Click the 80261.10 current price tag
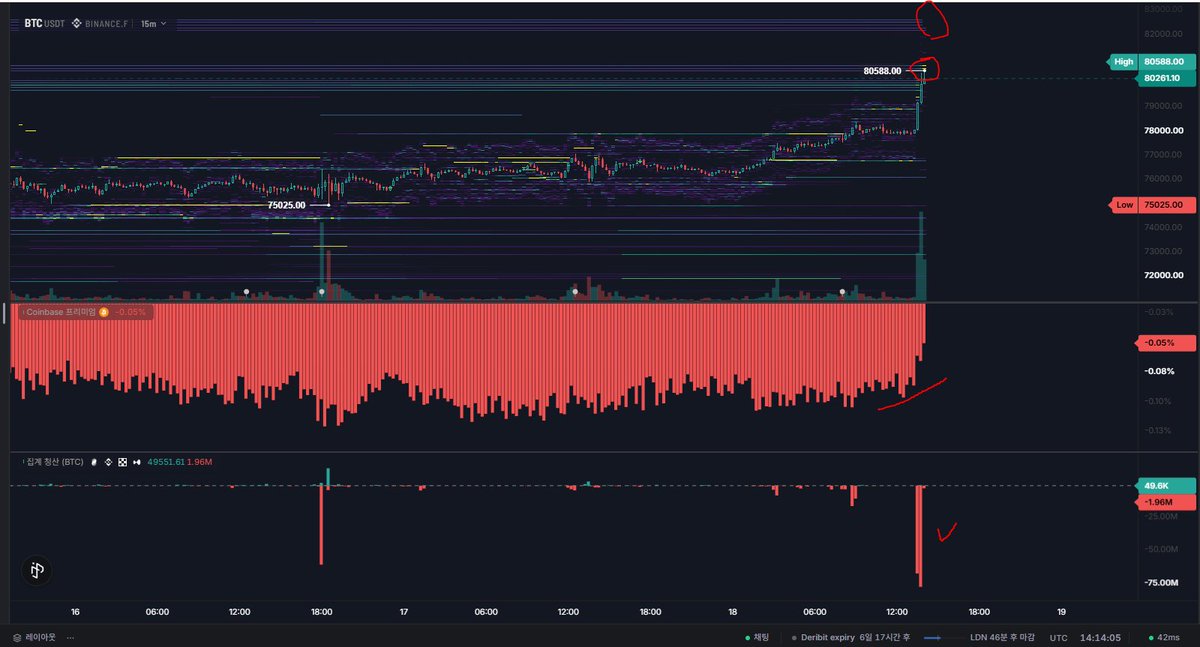 click(1167, 78)
